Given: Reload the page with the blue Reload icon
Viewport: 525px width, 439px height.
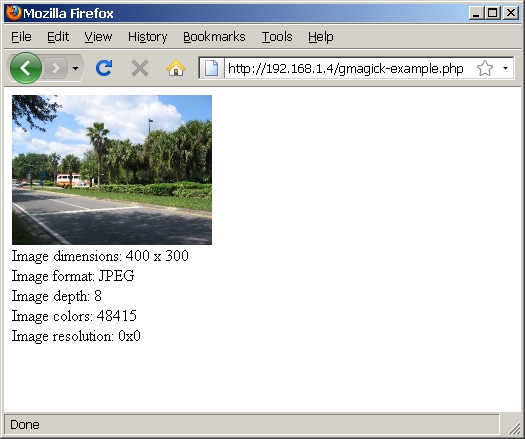Looking at the screenshot, I should (x=104, y=68).
